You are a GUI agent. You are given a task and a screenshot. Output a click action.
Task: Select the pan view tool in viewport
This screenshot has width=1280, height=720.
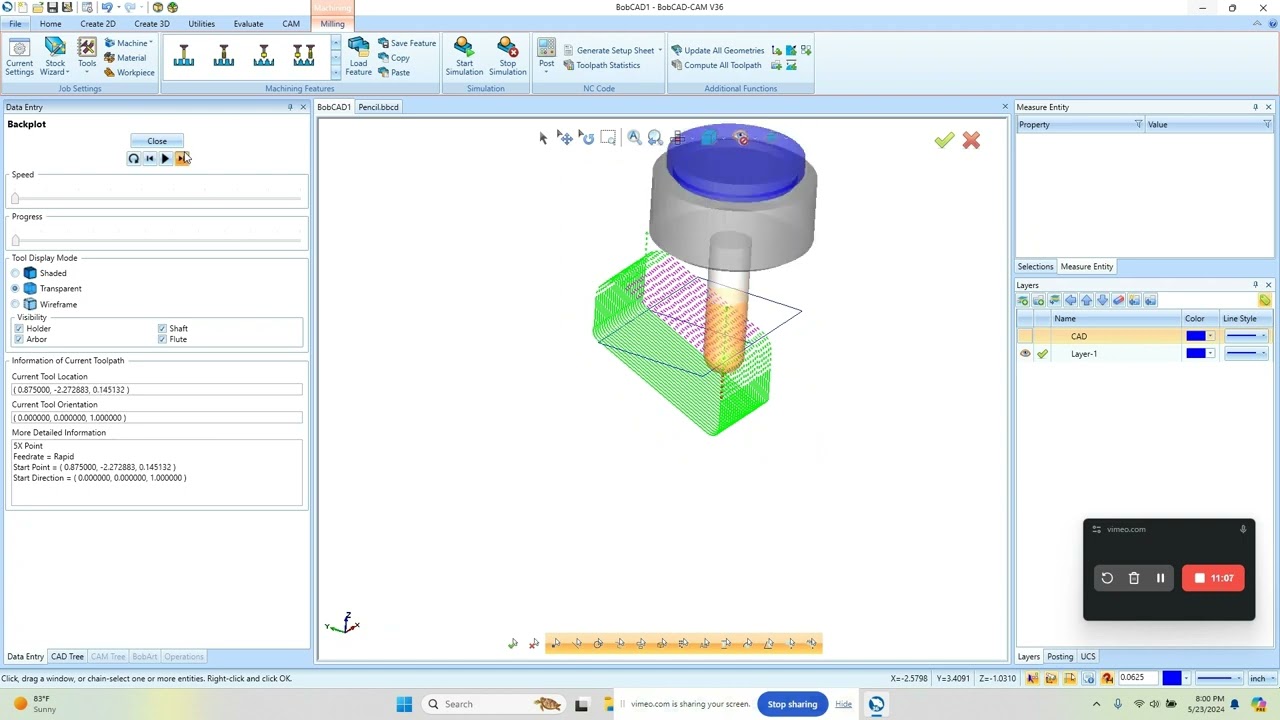[565, 138]
